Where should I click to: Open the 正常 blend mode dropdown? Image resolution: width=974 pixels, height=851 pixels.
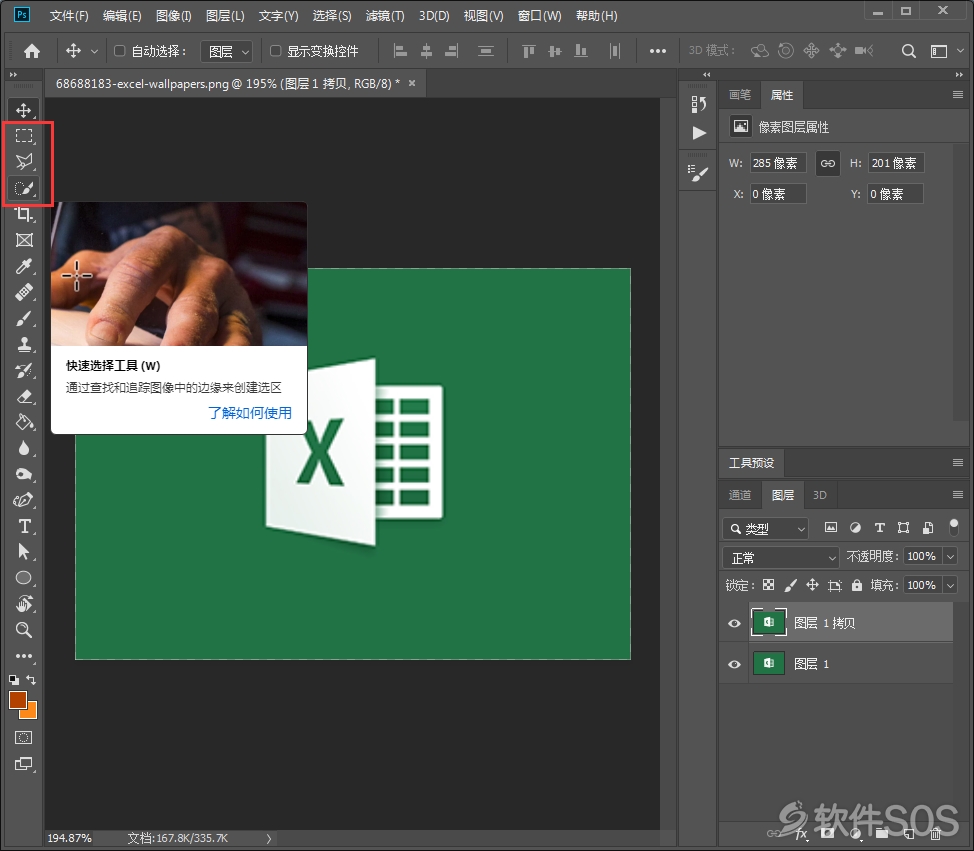click(x=781, y=557)
